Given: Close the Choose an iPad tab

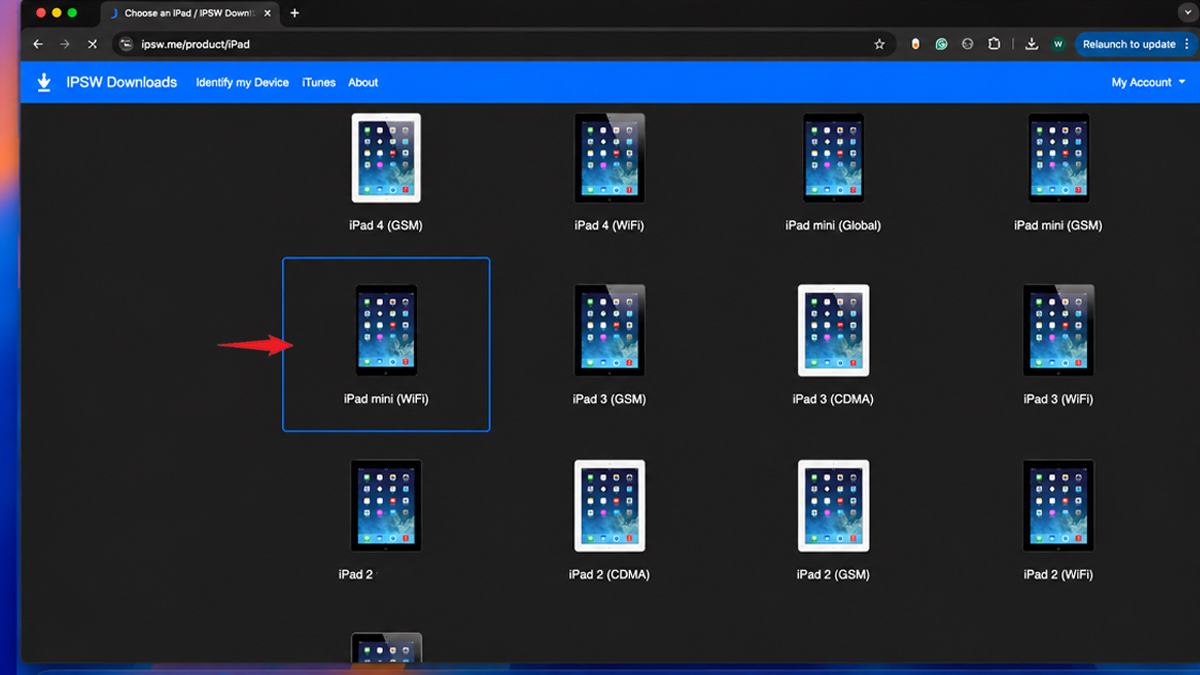Looking at the screenshot, I should point(267,13).
